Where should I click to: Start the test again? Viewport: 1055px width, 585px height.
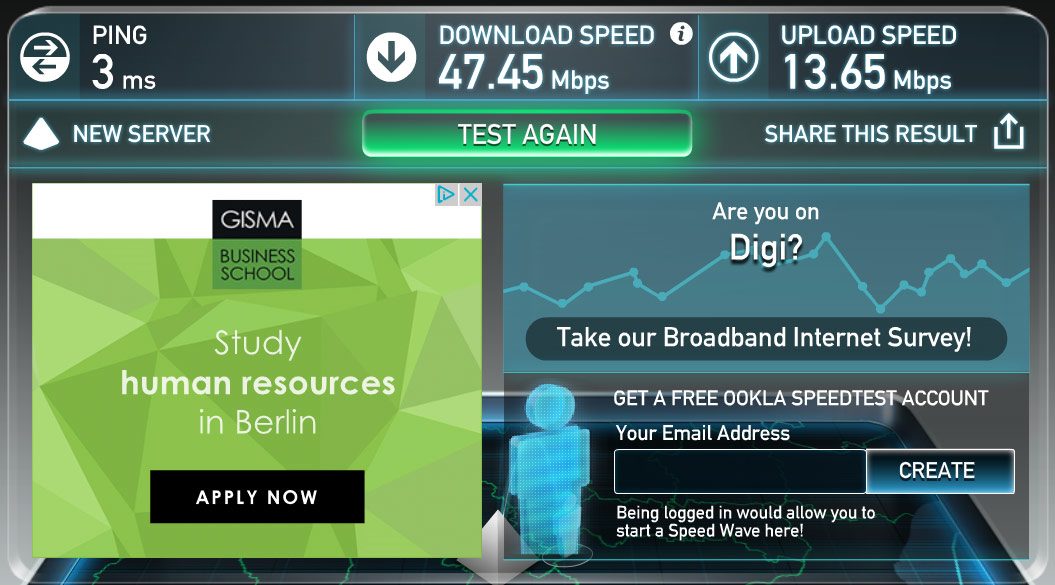[x=527, y=134]
